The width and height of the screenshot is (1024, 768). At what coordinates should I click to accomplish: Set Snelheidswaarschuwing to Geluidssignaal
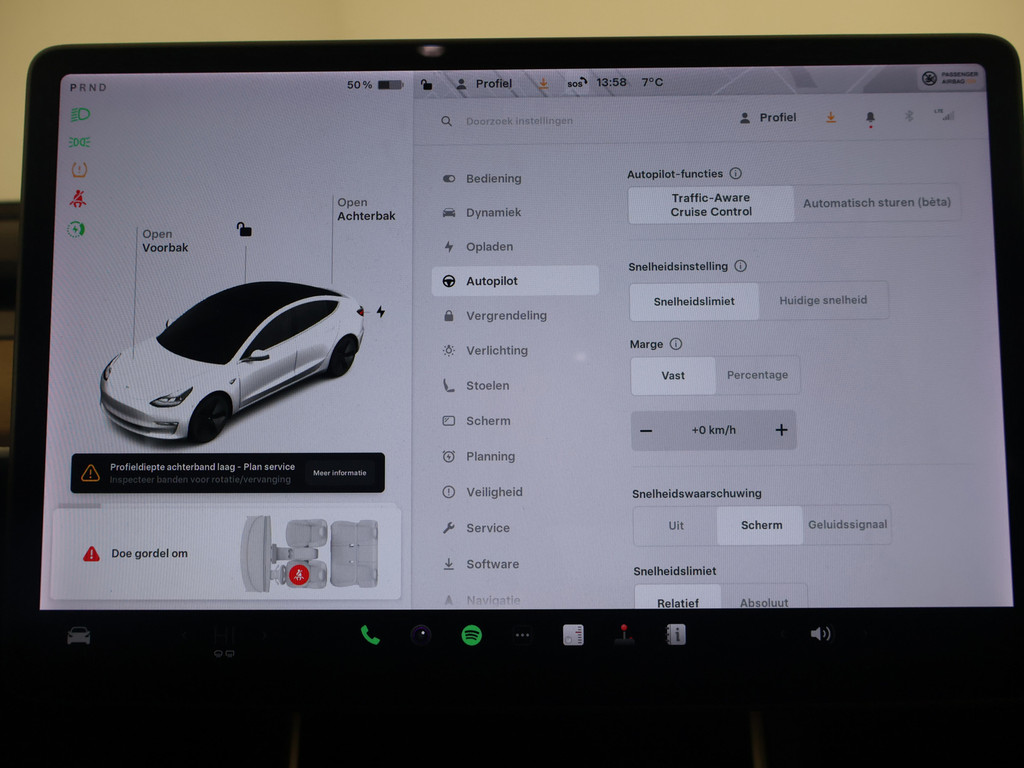(x=847, y=525)
